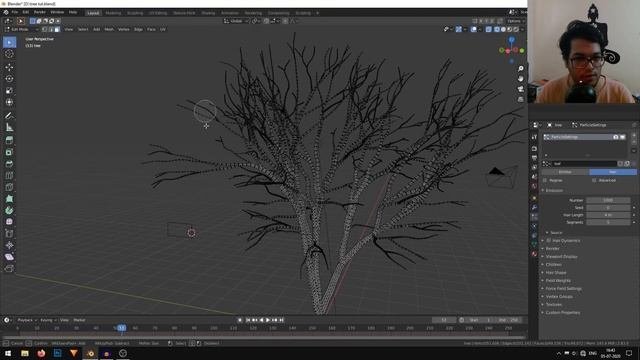Switch to the Sculpting workspace tab
This screenshot has width=640, height=360.
135,13
